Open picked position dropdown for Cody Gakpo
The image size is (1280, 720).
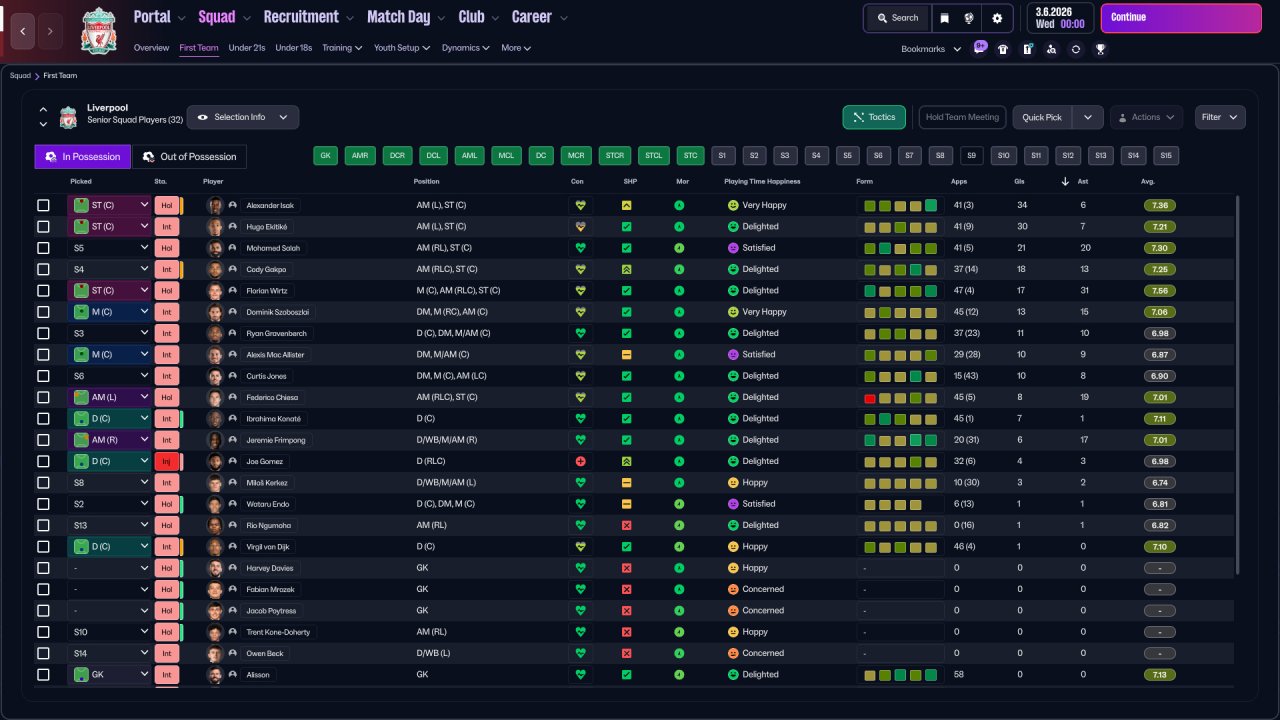coord(110,269)
